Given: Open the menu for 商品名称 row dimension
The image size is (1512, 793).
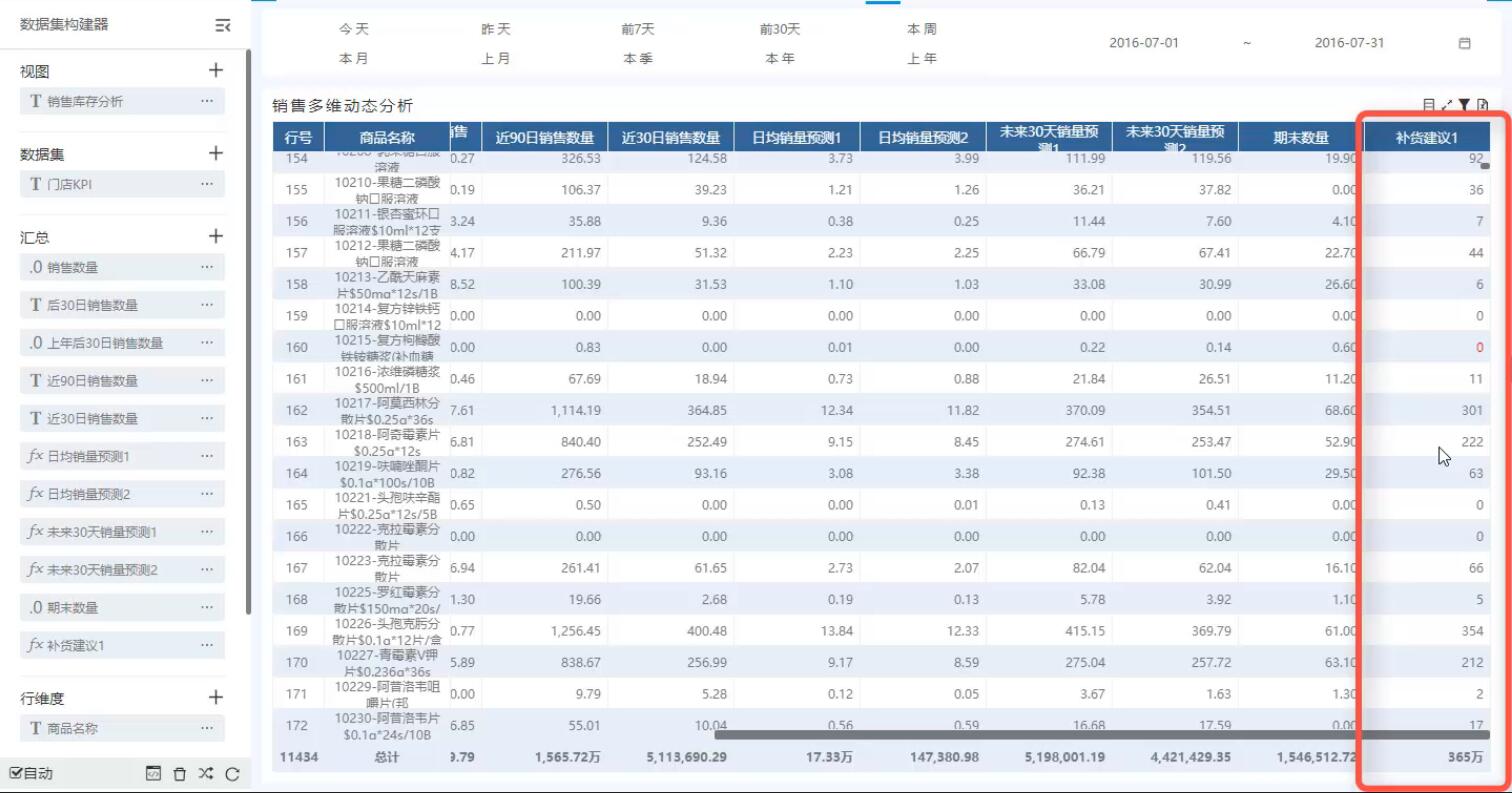Looking at the screenshot, I should click(x=207, y=728).
